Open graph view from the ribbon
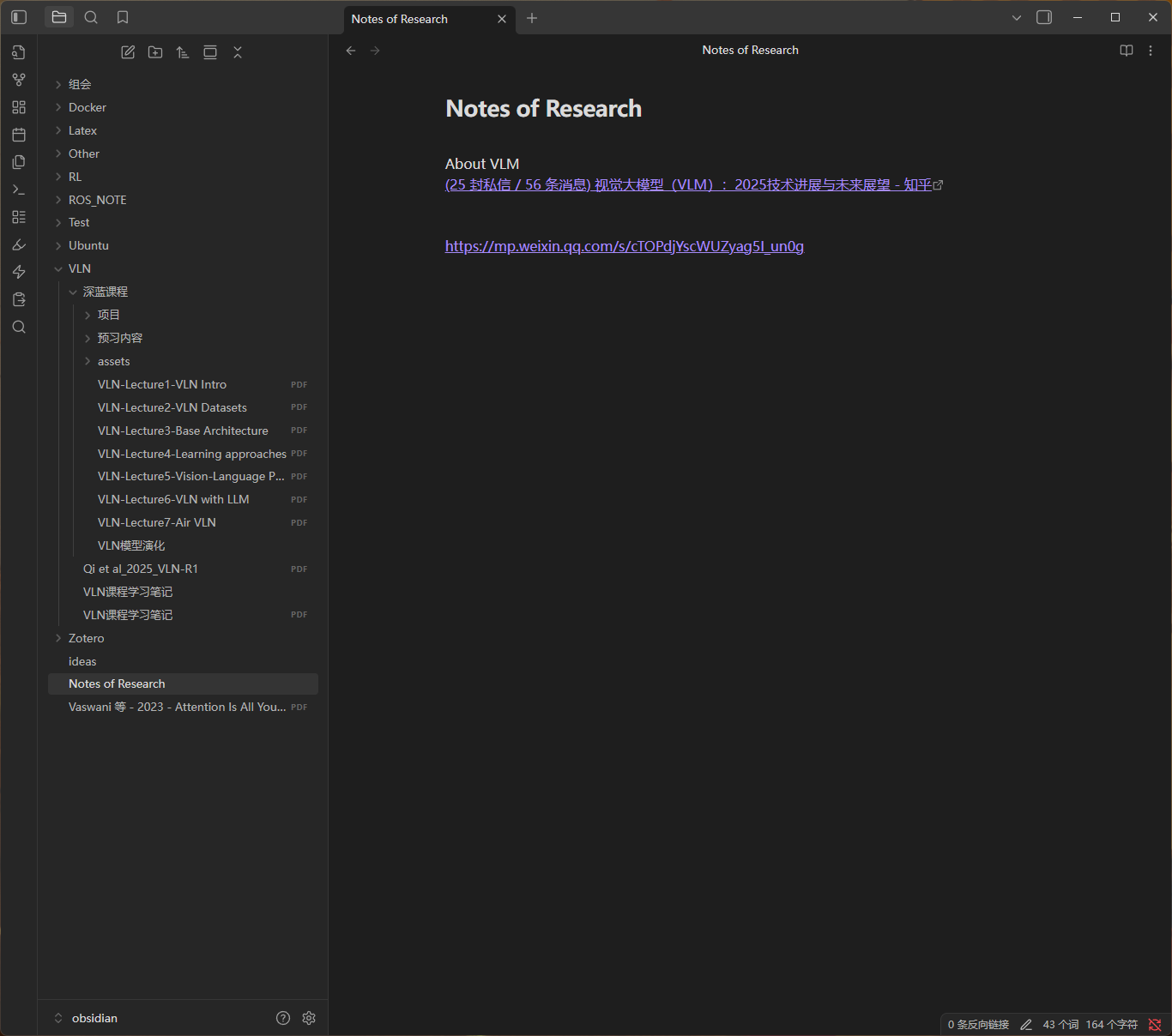 (x=19, y=80)
